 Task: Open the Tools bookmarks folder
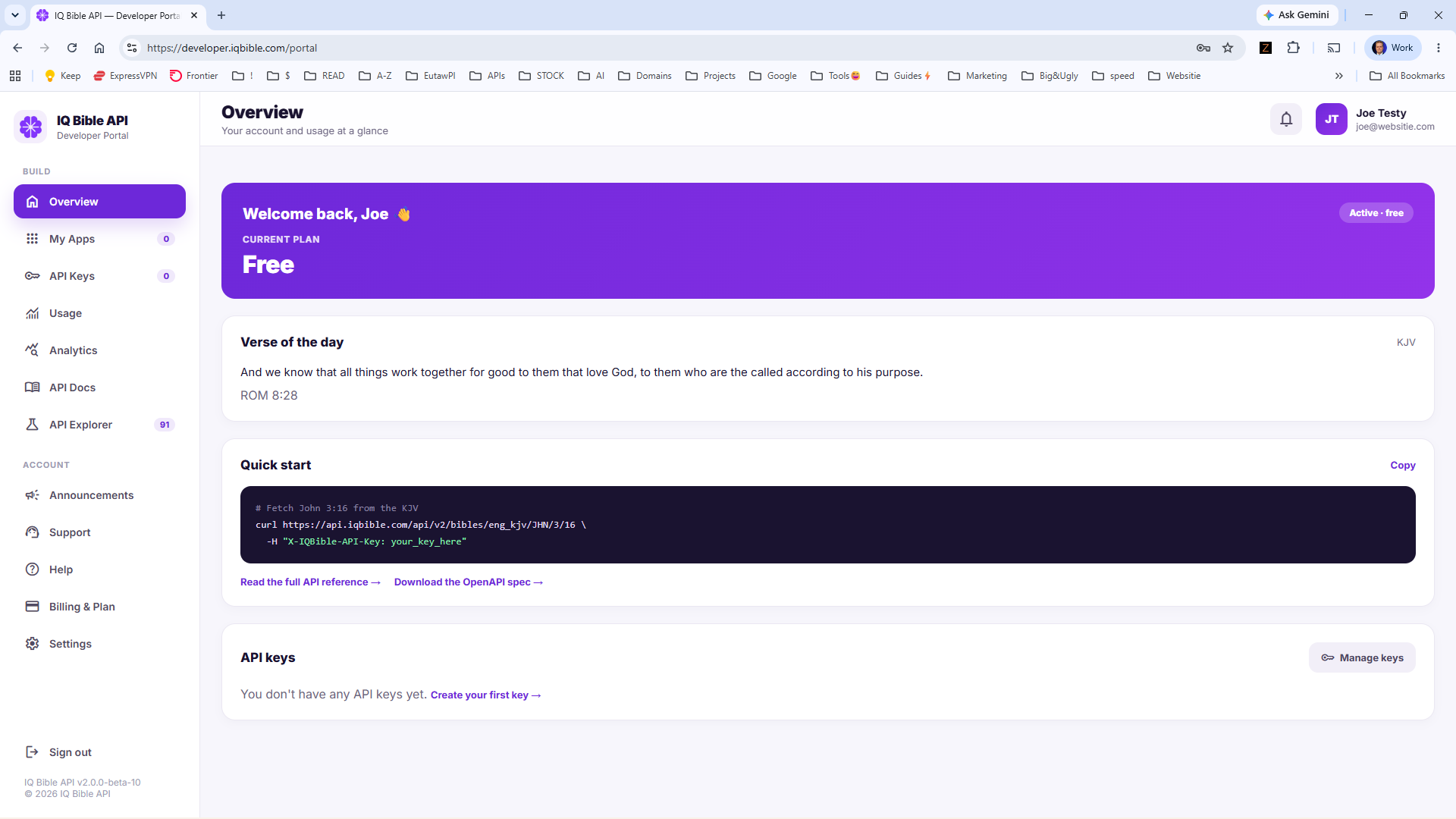(836, 76)
